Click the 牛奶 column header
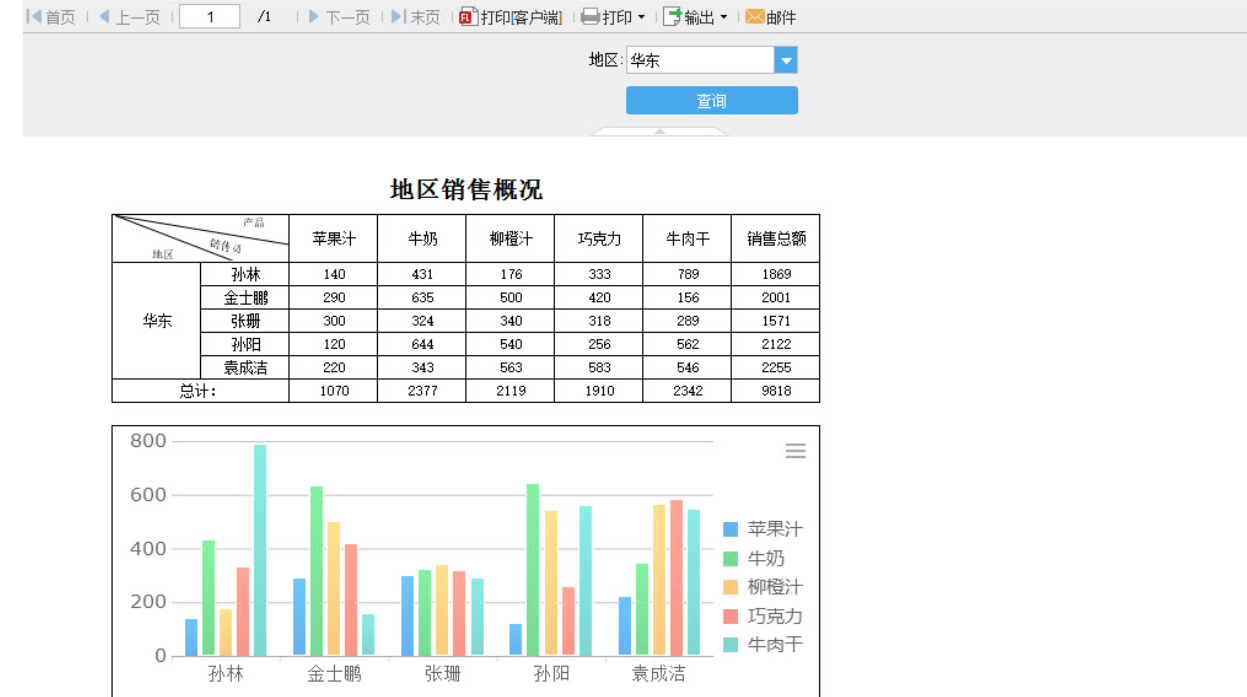This screenshot has height=697, width=1247. tap(422, 239)
